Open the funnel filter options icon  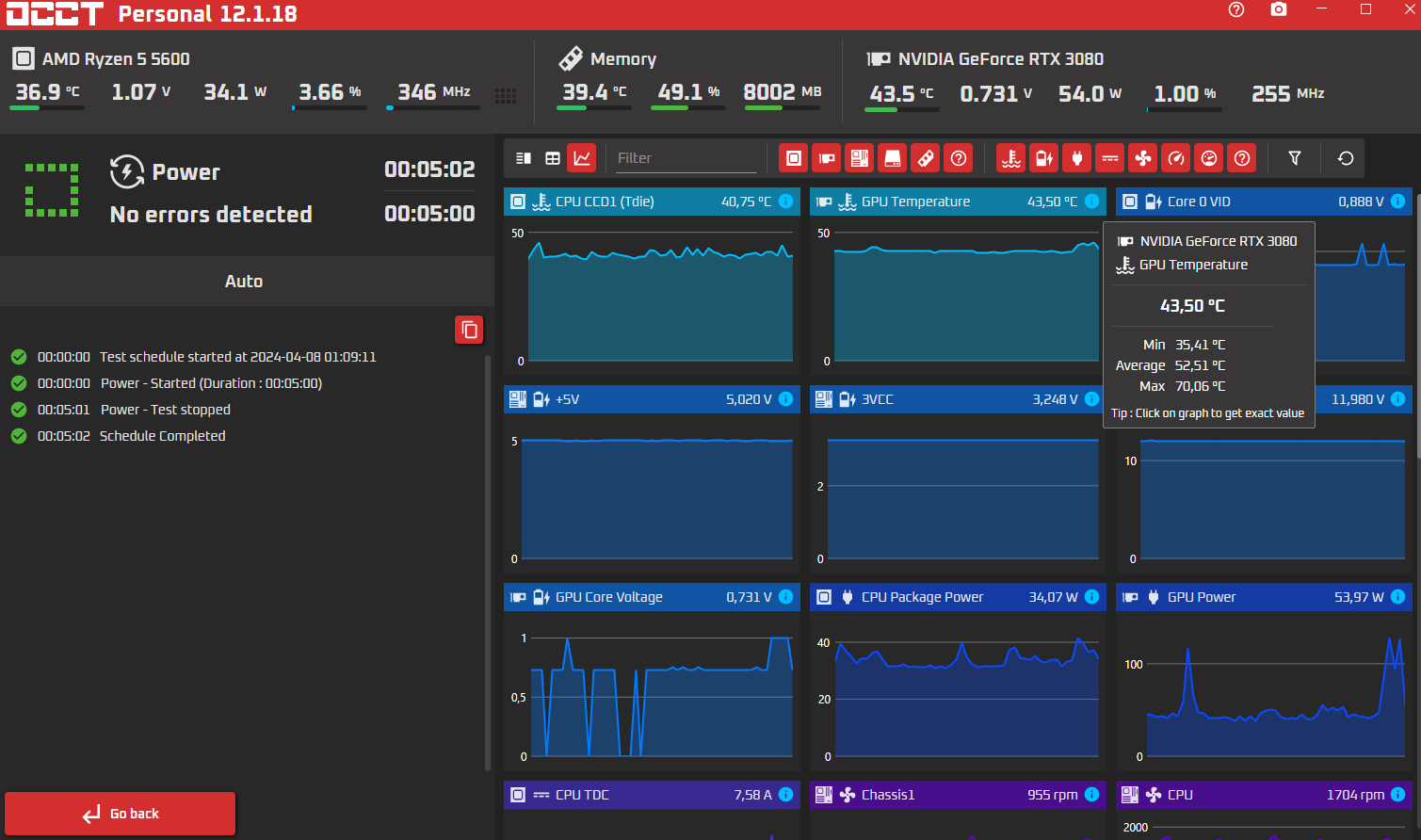pos(1295,158)
